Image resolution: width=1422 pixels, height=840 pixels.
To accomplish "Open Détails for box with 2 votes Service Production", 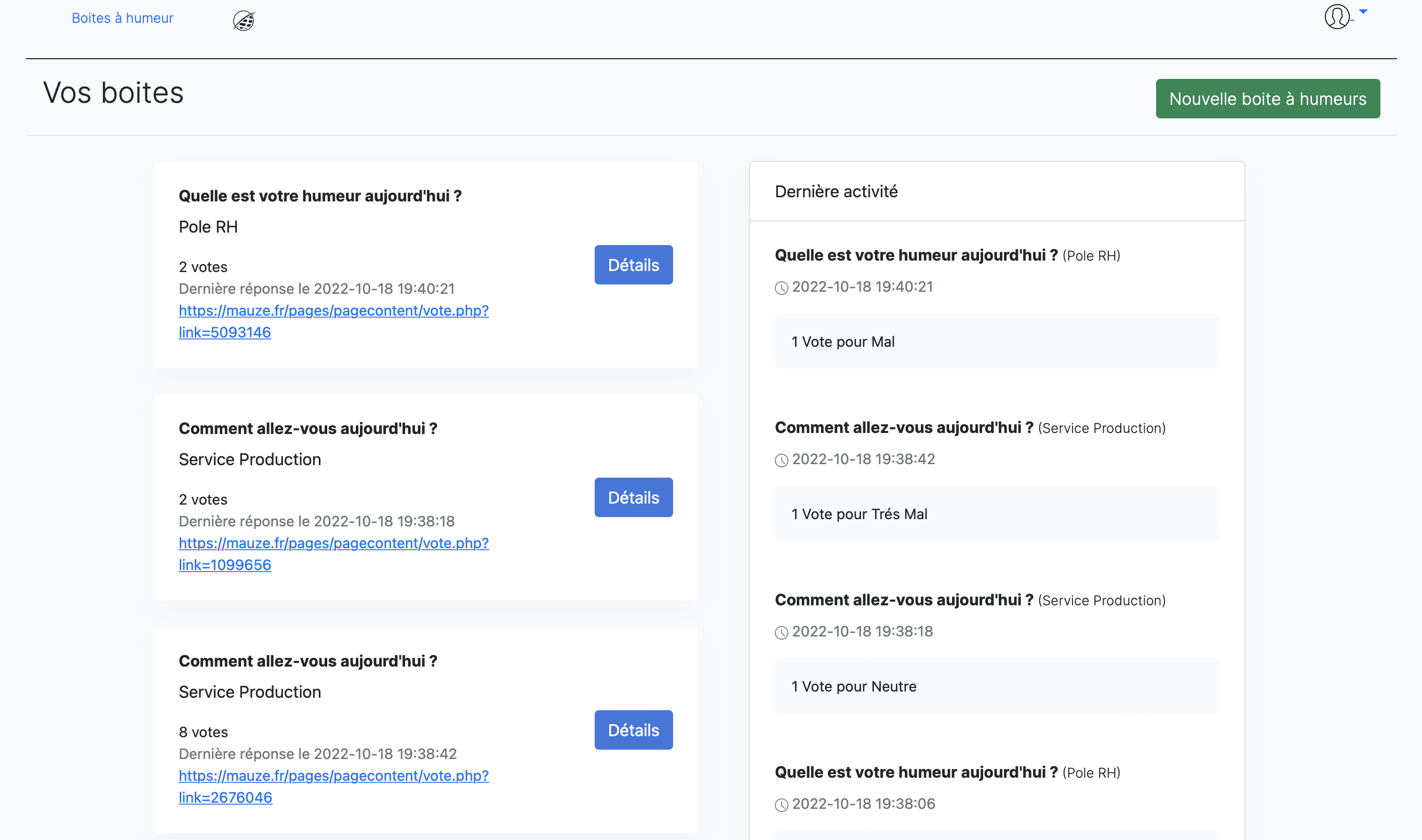I will click(633, 497).
